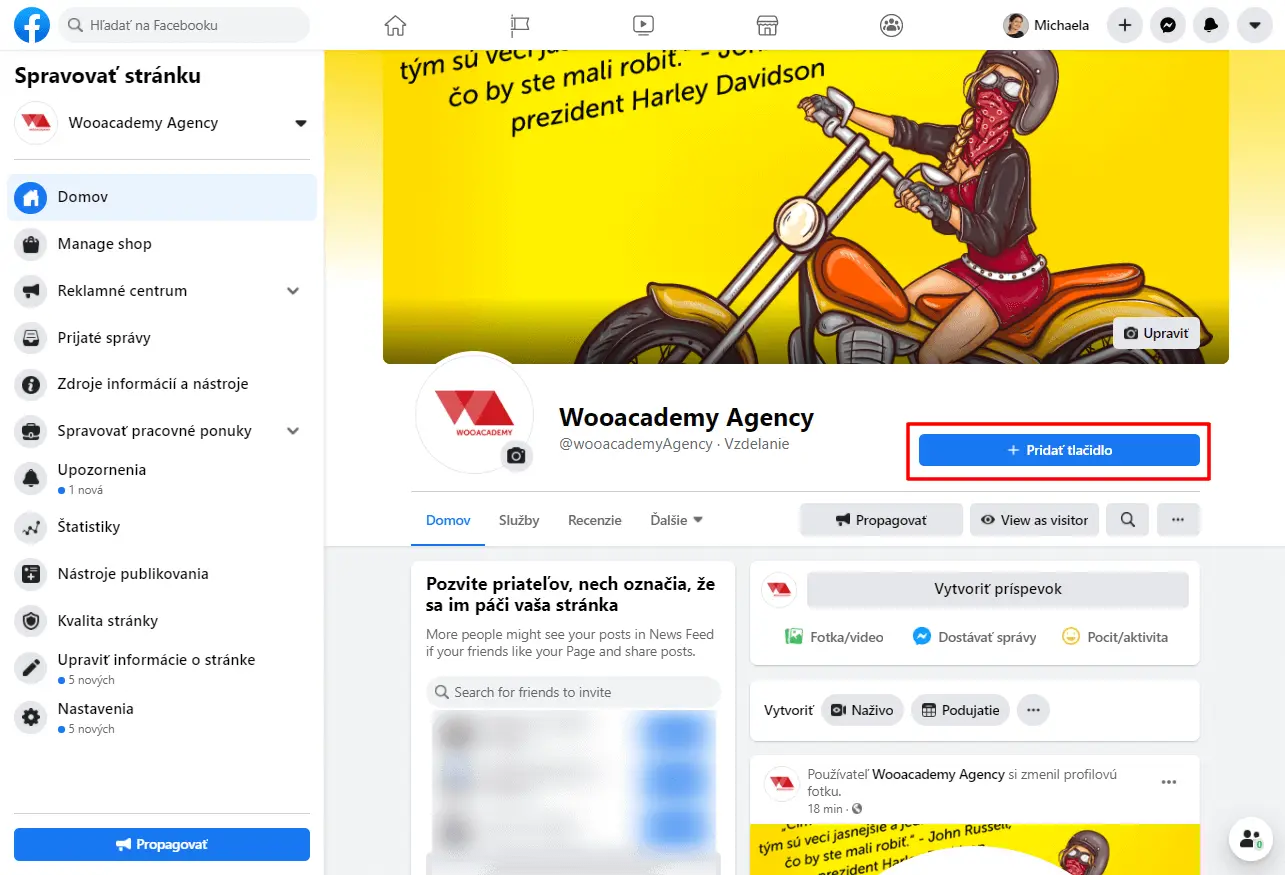Open the notifications bell in the header

pyautogui.click(x=1211, y=25)
